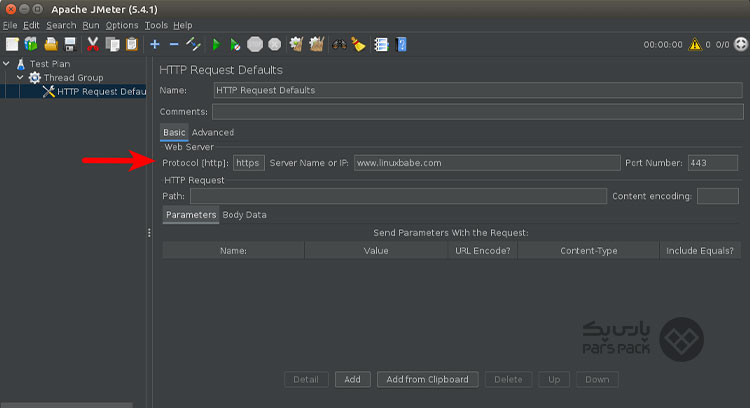This screenshot has height=408, width=750.
Task: Click the Help question mark icon
Action: pyautogui.click(x=401, y=44)
